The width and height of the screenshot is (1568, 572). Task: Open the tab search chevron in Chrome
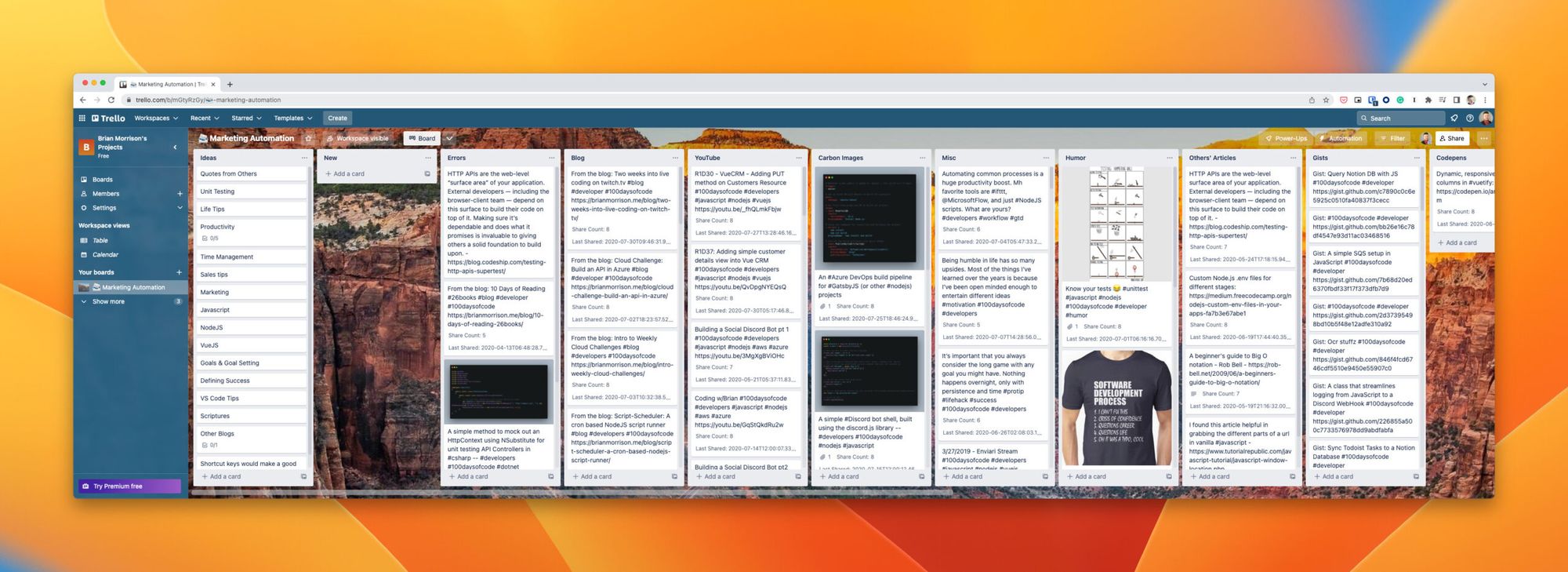click(x=1484, y=84)
